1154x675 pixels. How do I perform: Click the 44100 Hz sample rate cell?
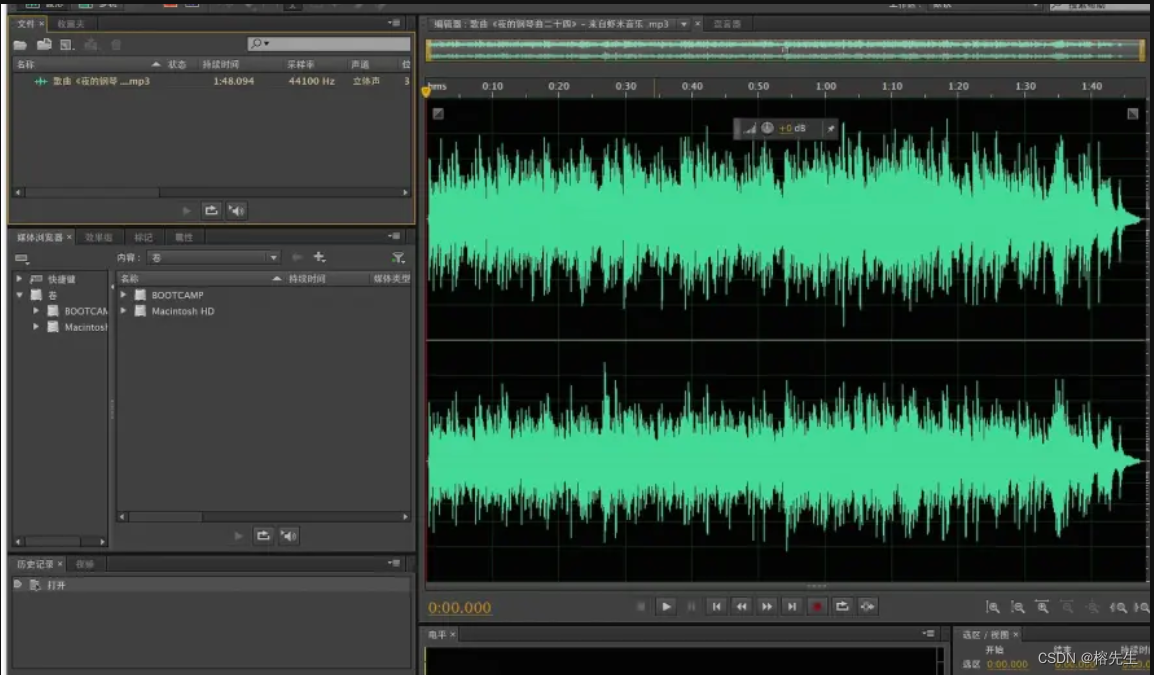pyautogui.click(x=311, y=81)
